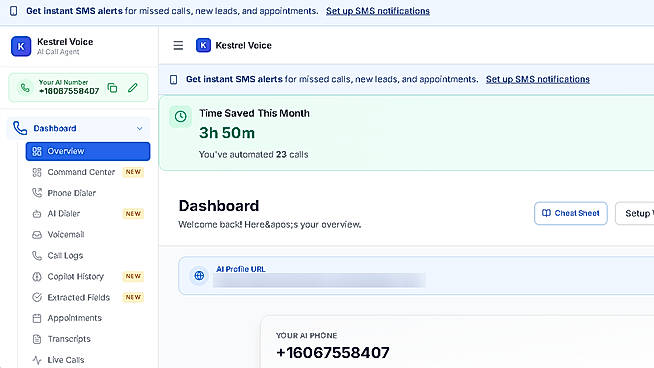Click the large +16067558407 under Your AI Phone

[333, 353]
